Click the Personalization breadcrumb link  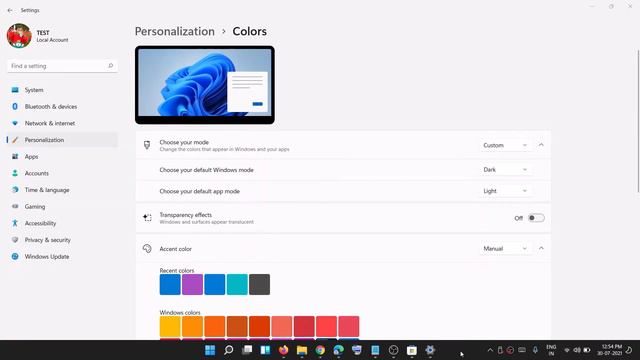point(175,31)
